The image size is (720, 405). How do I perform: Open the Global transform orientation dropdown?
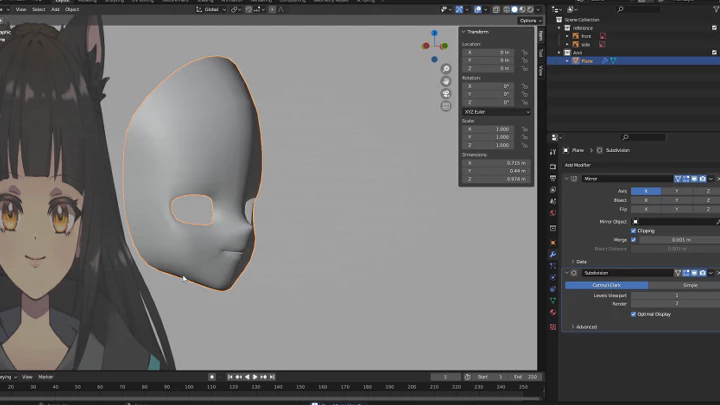tap(213, 9)
